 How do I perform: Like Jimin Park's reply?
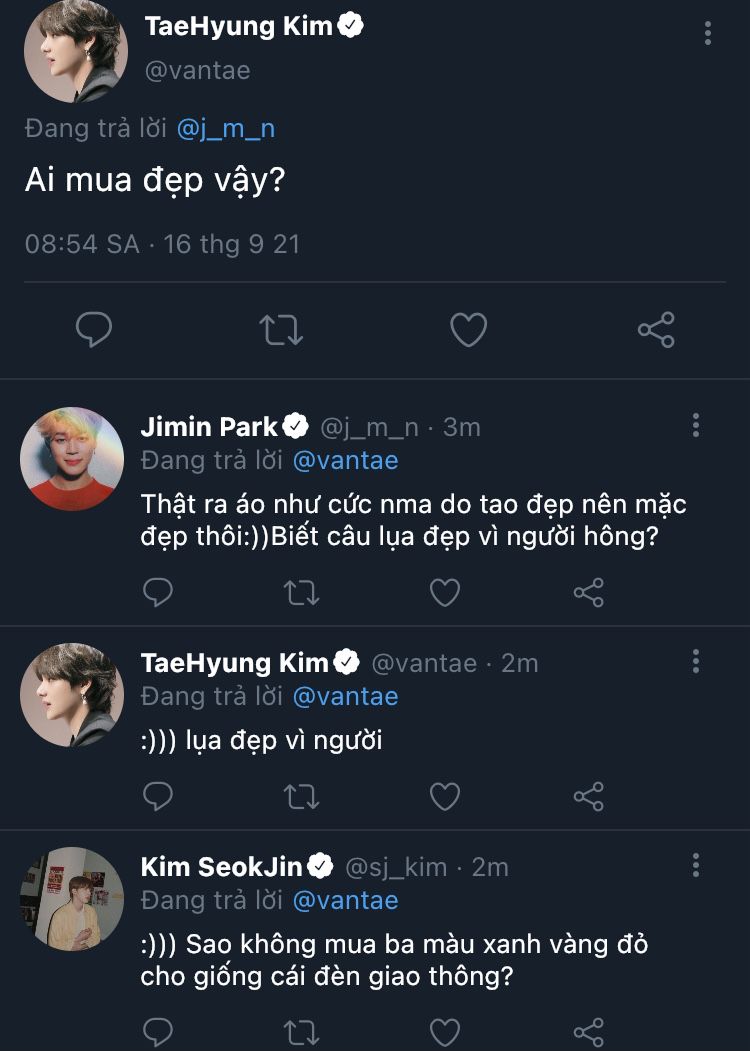(444, 593)
